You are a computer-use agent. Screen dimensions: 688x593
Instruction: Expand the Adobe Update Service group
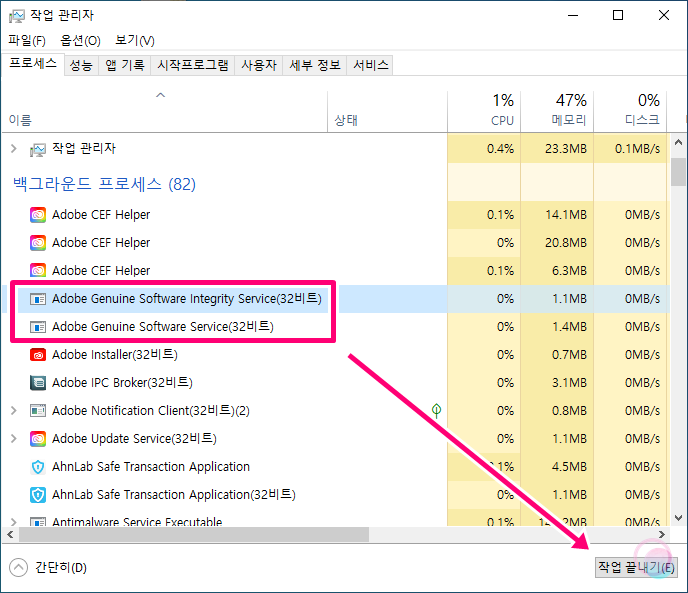[14, 438]
